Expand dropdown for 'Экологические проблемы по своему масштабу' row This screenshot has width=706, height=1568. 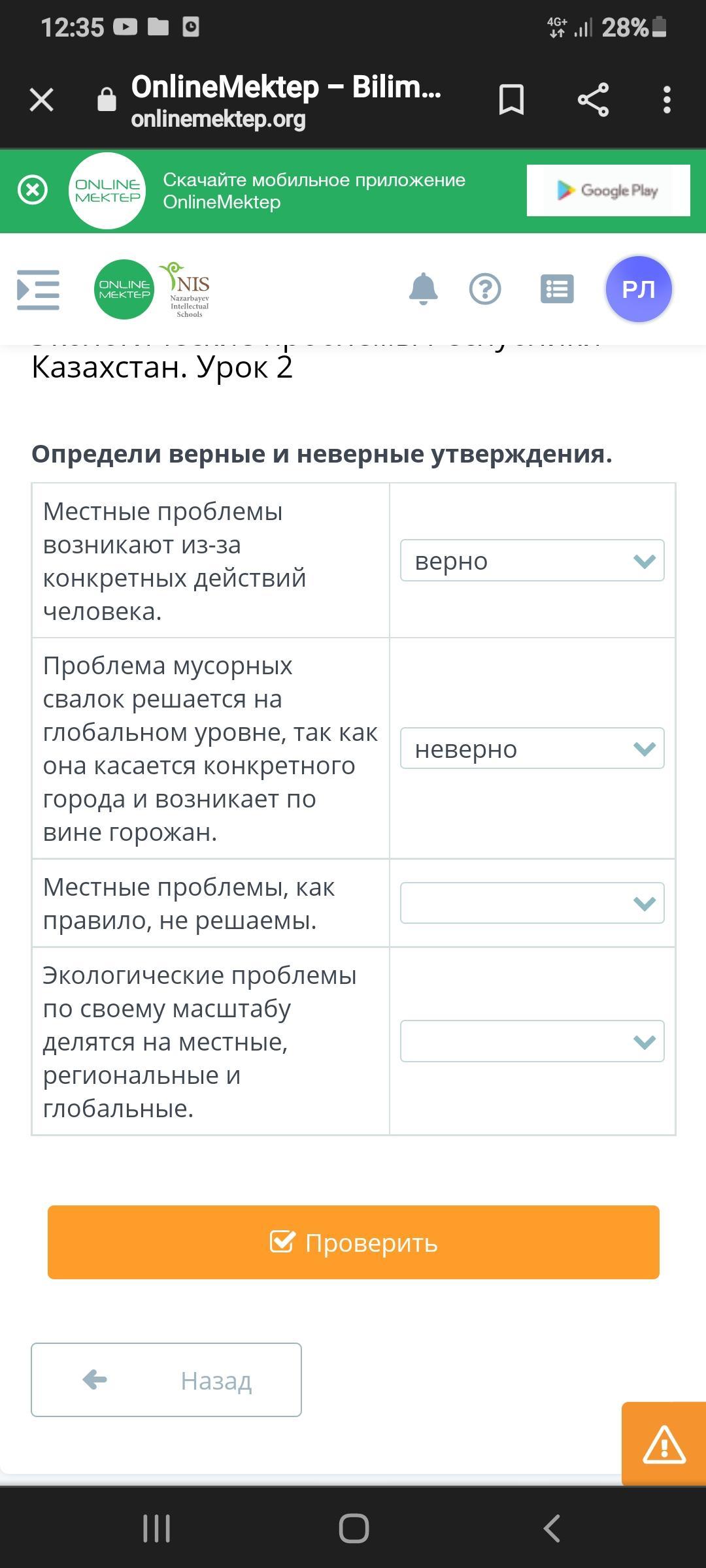pos(532,1041)
